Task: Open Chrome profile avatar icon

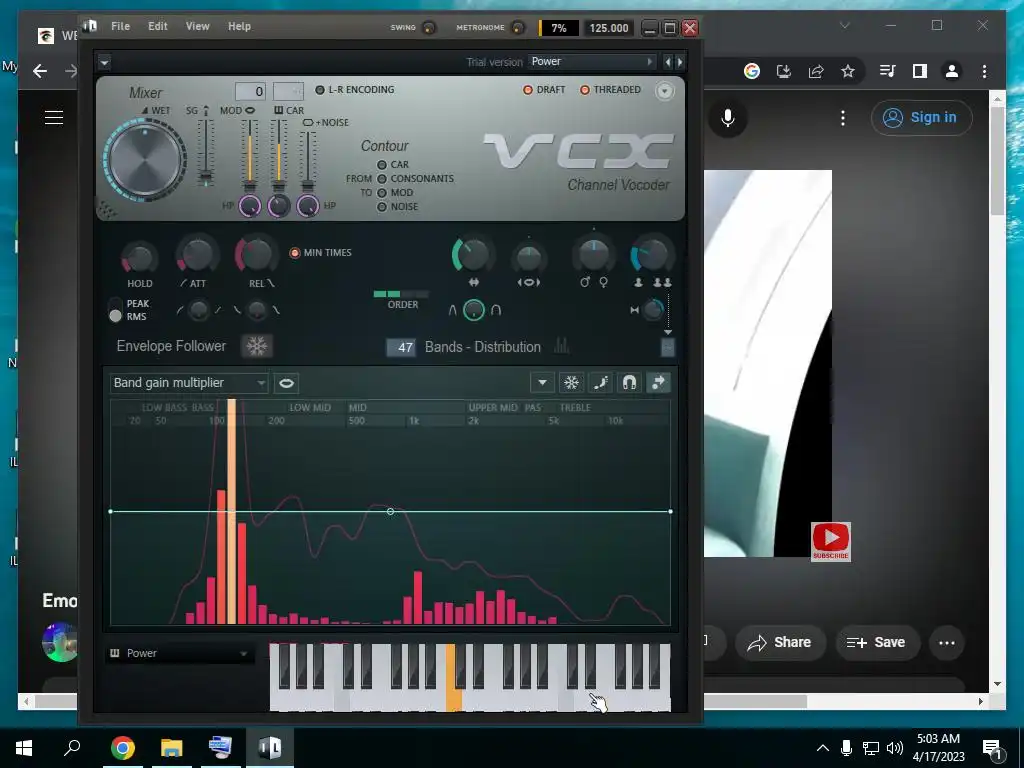Action: click(x=952, y=71)
